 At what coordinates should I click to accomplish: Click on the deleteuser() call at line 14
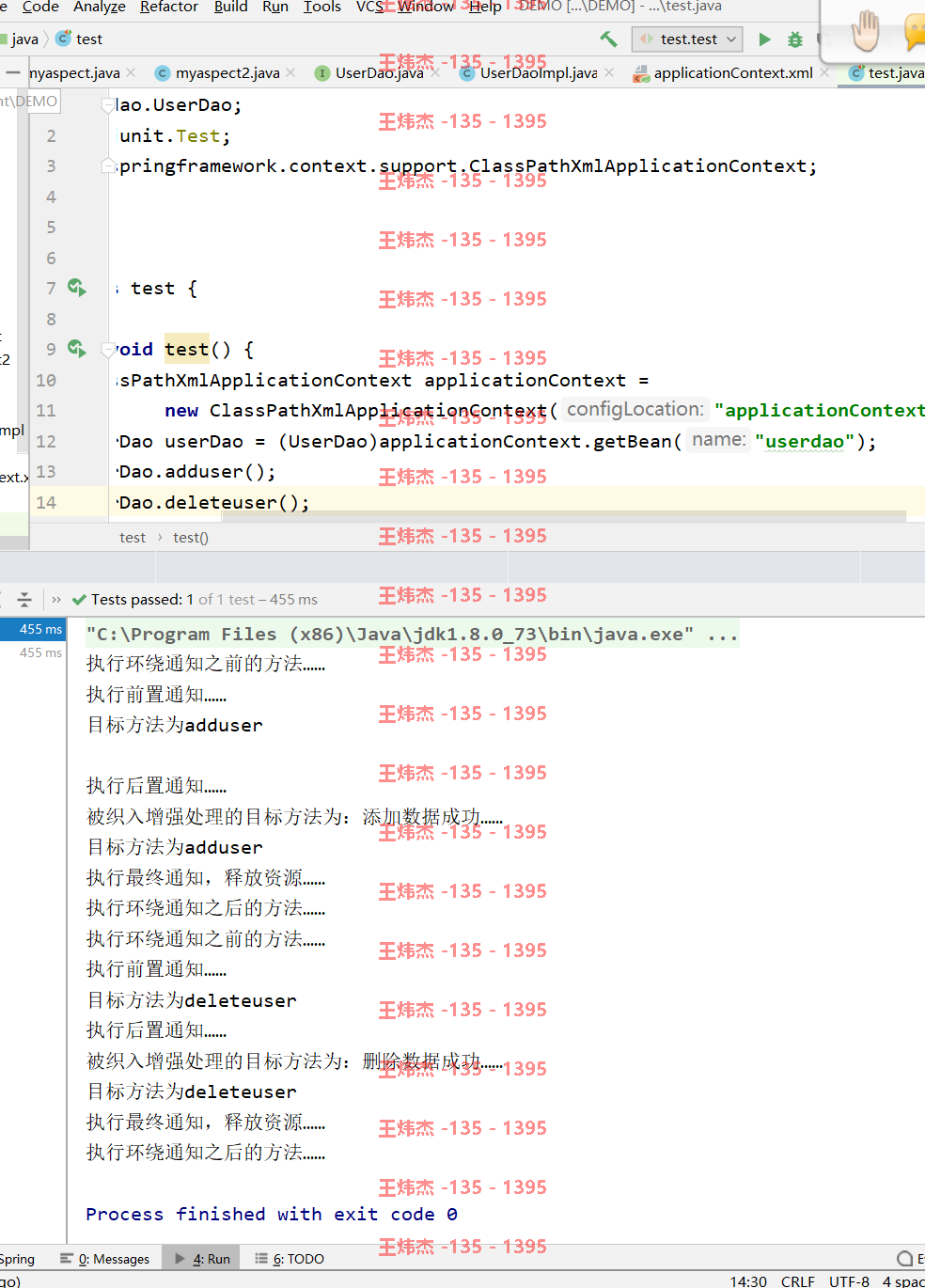tap(237, 502)
